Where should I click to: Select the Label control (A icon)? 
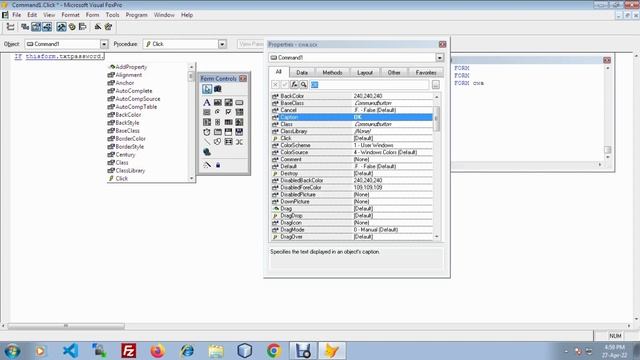click(207, 102)
